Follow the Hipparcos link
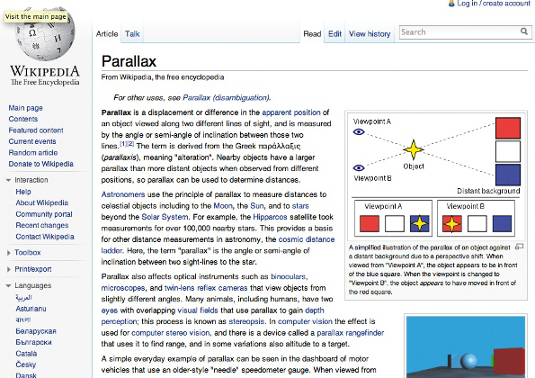This screenshot has width=535, height=378. (x=270, y=217)
